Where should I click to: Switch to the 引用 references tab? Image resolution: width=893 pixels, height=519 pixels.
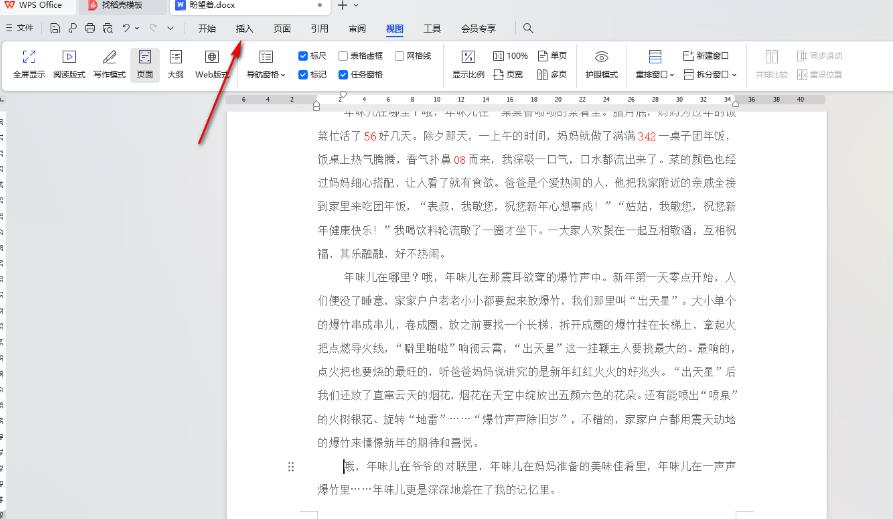tap(319, 28)
